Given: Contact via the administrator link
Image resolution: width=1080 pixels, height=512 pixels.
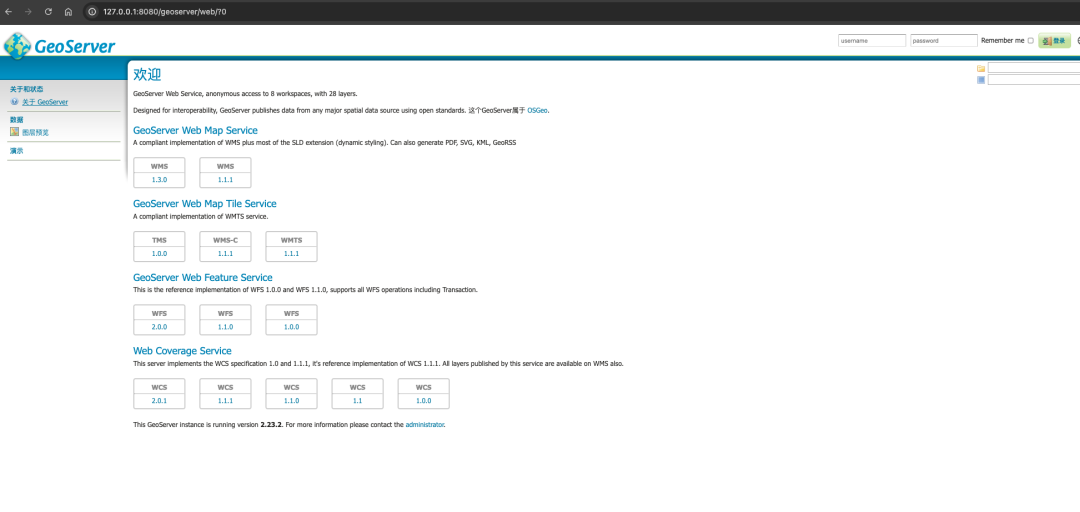Looking at the screenshot, I should 424,425.
